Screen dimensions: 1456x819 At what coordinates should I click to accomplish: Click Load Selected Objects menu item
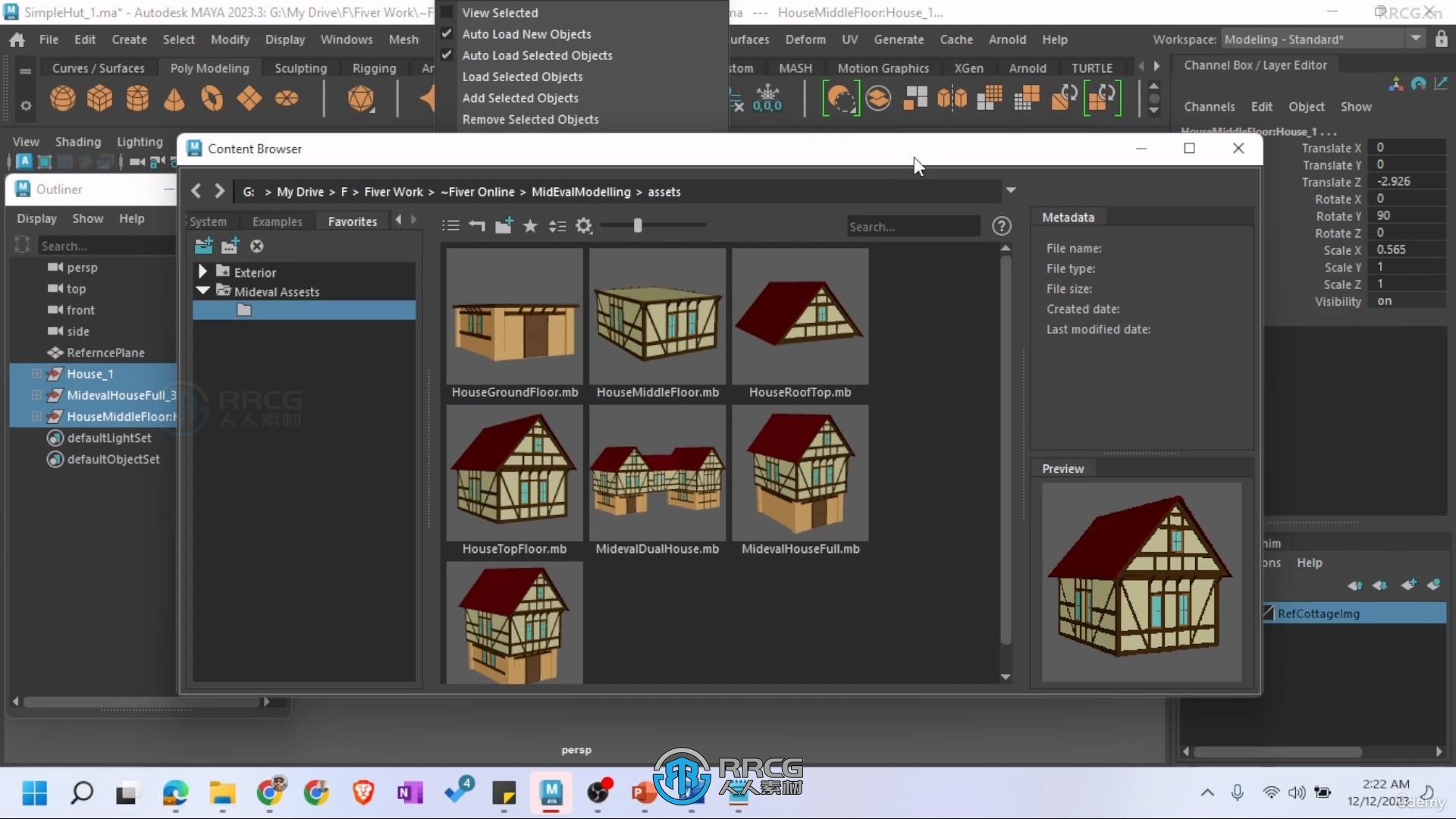tap(522, 76)
